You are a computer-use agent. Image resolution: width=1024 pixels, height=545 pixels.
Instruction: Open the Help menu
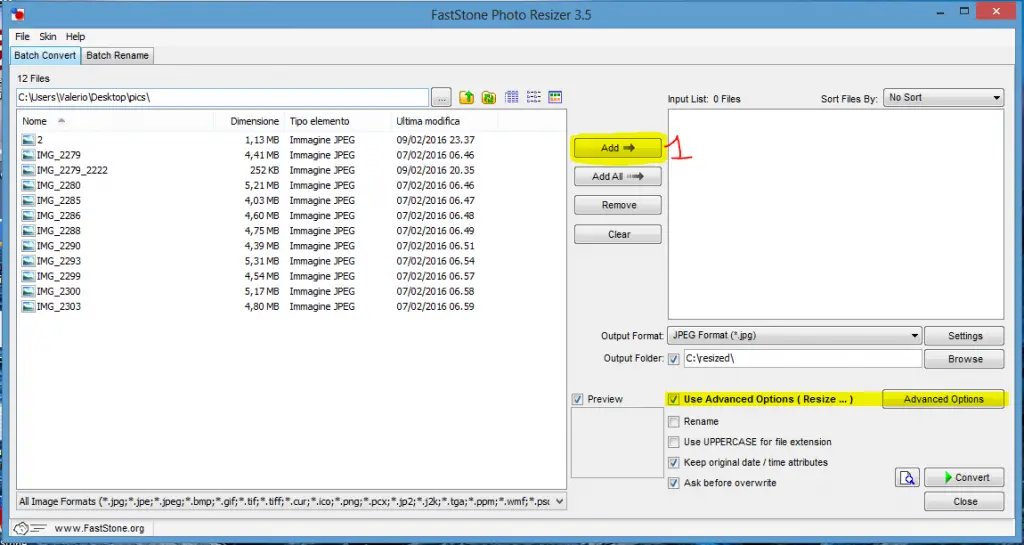click(x=76, y=37)
